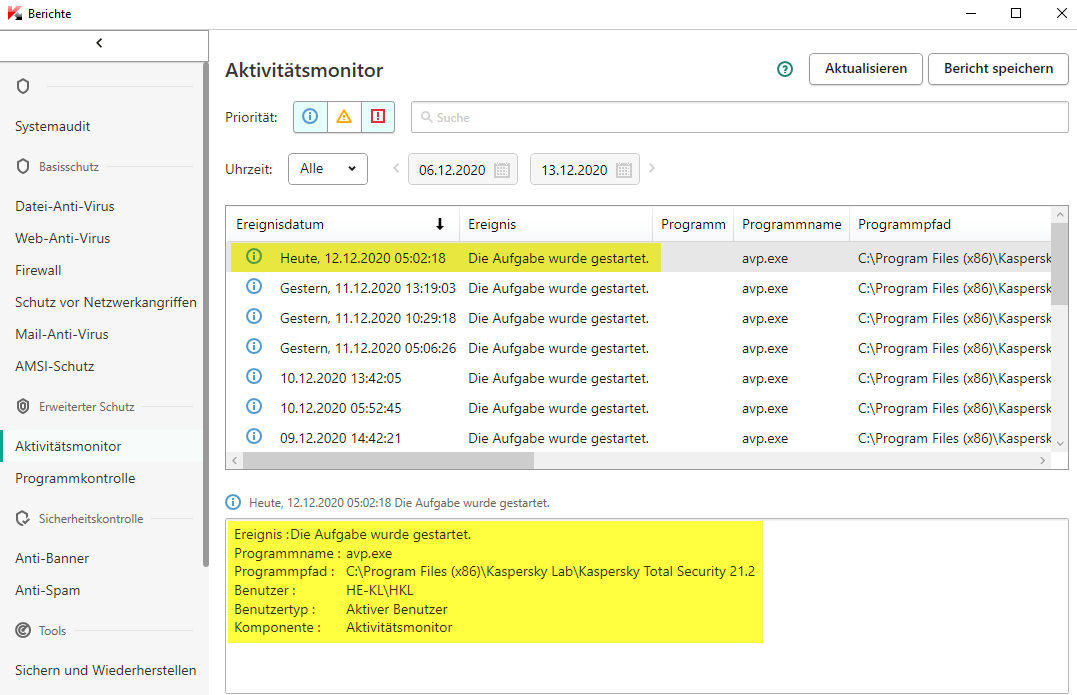Open calendar picker for end date 13.12.2020

pos(624,170)
